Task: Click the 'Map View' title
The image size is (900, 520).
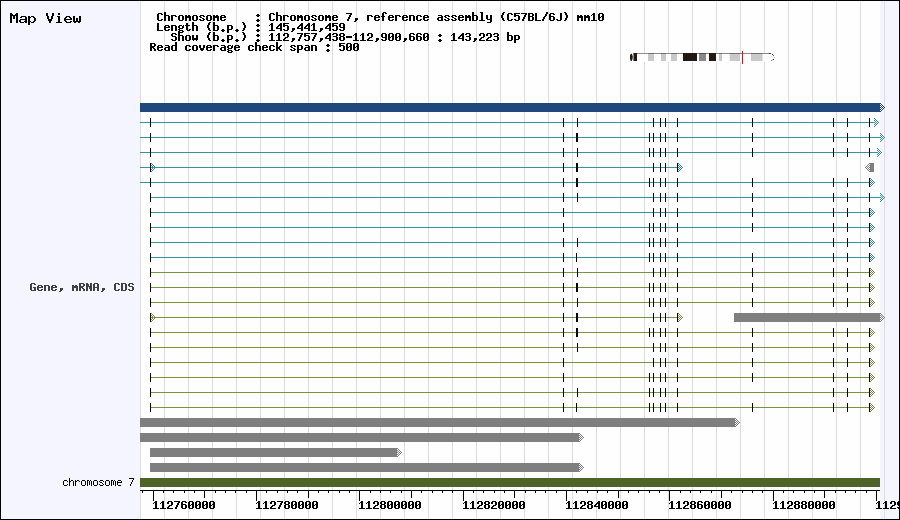Action: click(45, 18)
